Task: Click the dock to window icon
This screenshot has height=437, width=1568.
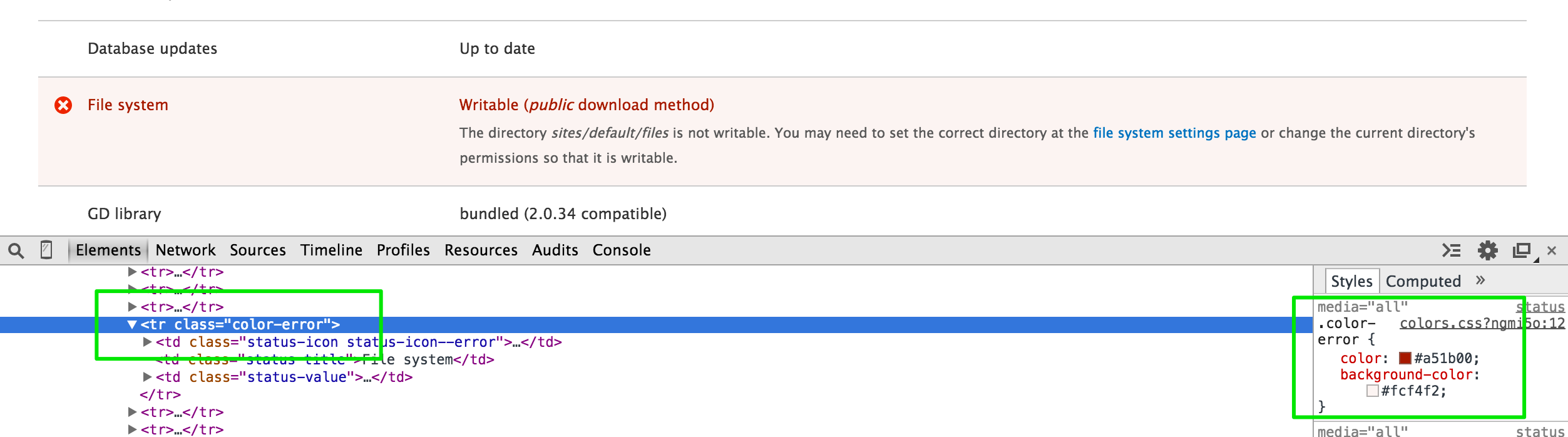Action: [x=1521, y=250]
